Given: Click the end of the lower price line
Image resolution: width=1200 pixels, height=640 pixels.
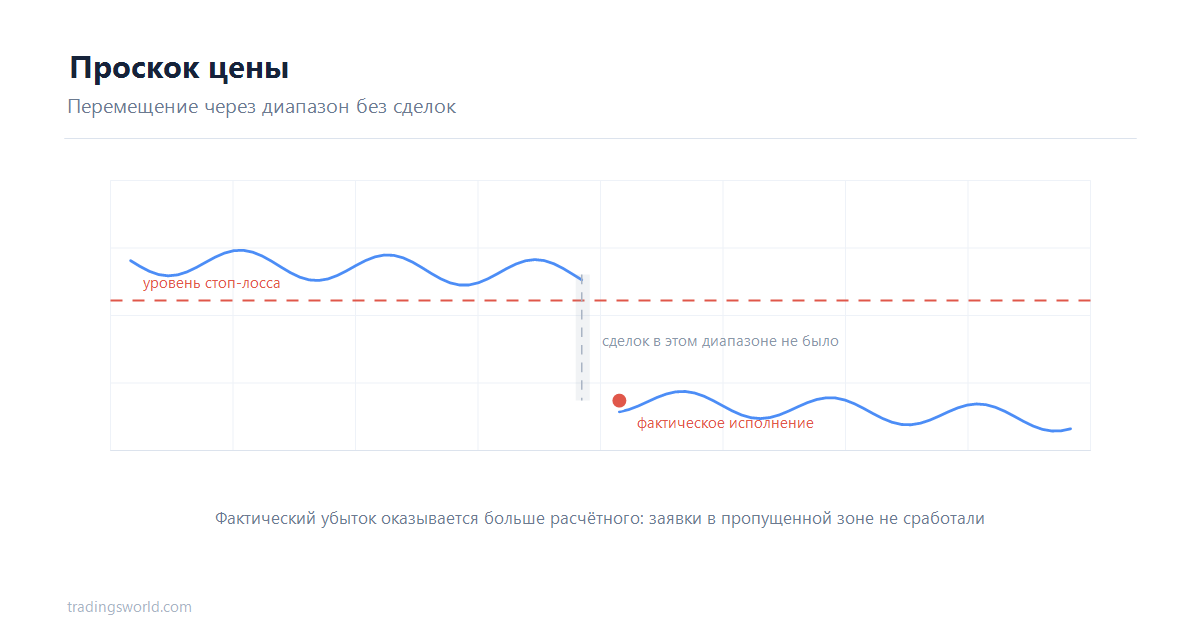Looking at the screenshot, I should (1070, 429).
